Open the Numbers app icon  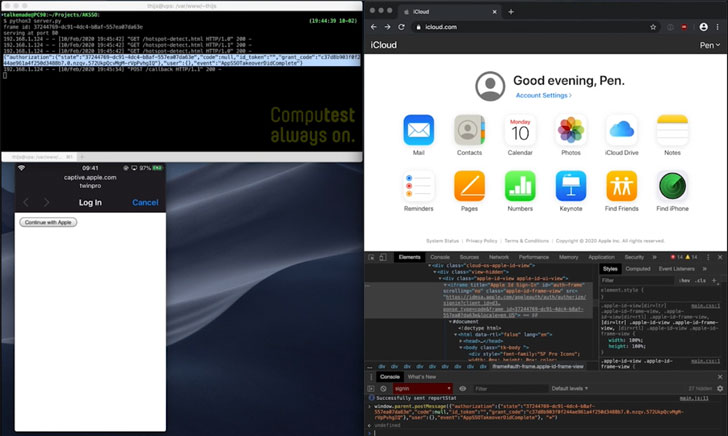520,187
